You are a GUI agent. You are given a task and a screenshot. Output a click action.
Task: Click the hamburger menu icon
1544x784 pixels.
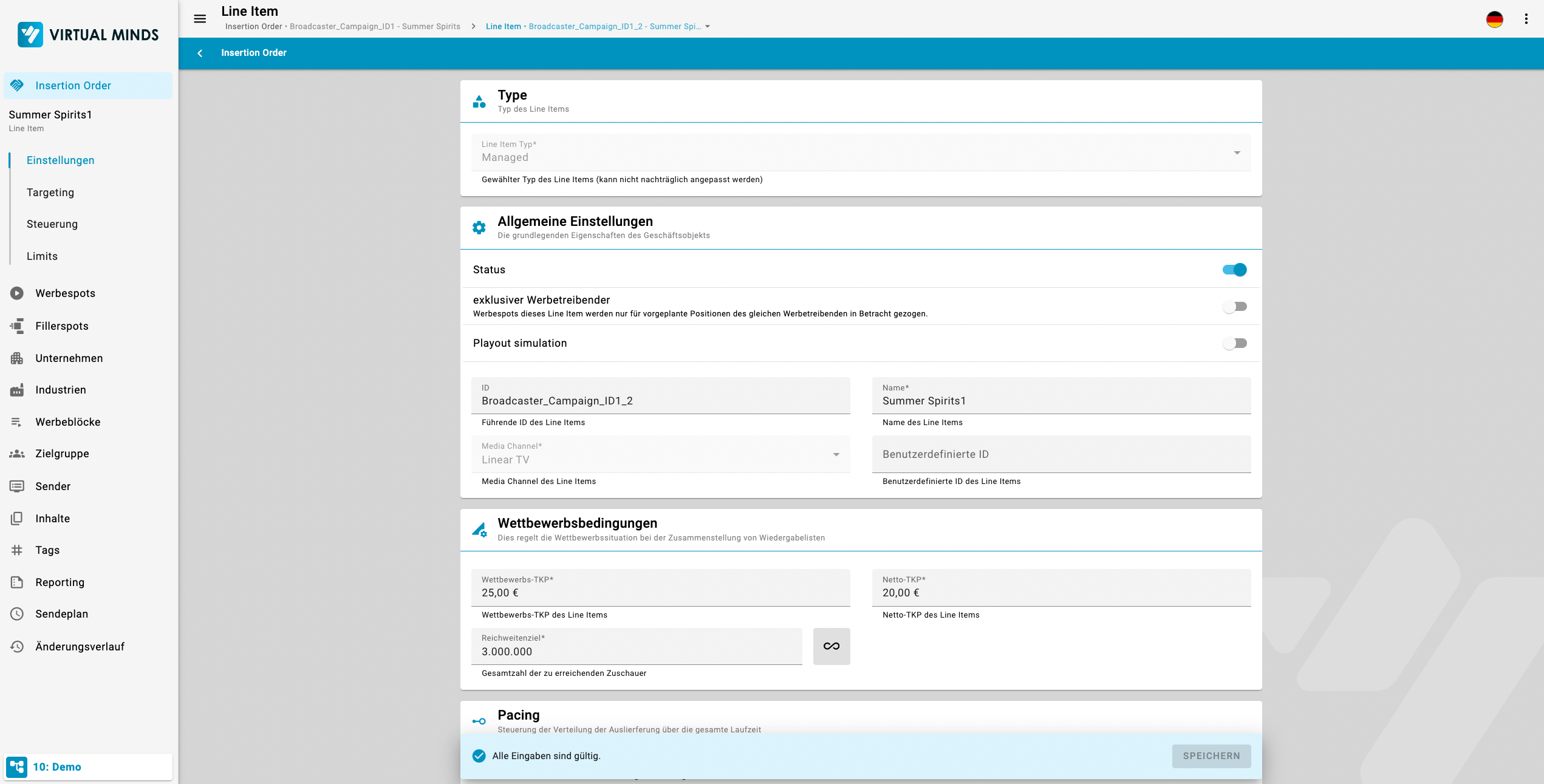(200, 19)
